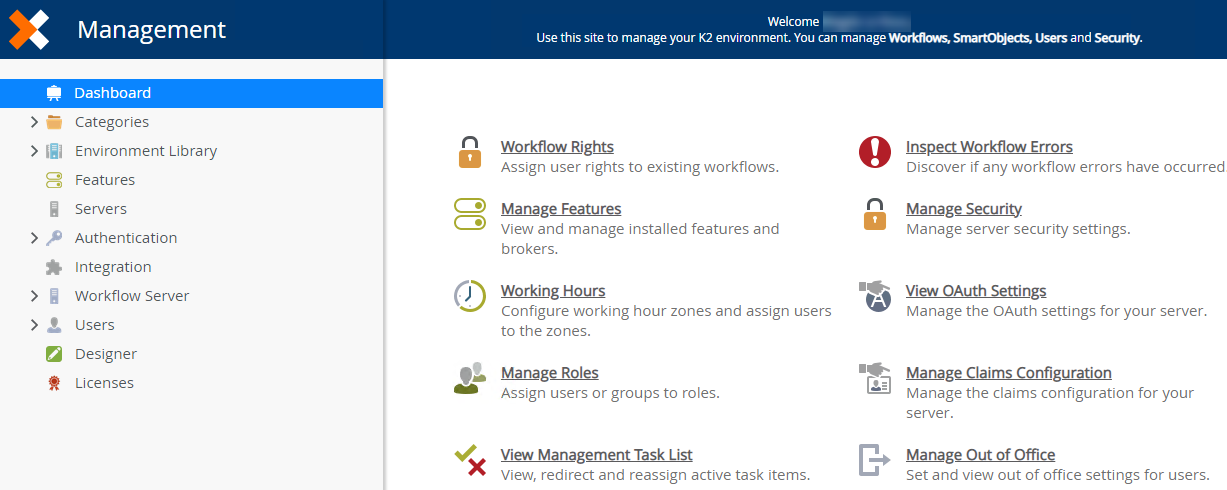Click the Manage Features toggle icon
The width and height of the screenshot is (1227, 490).
469,214
